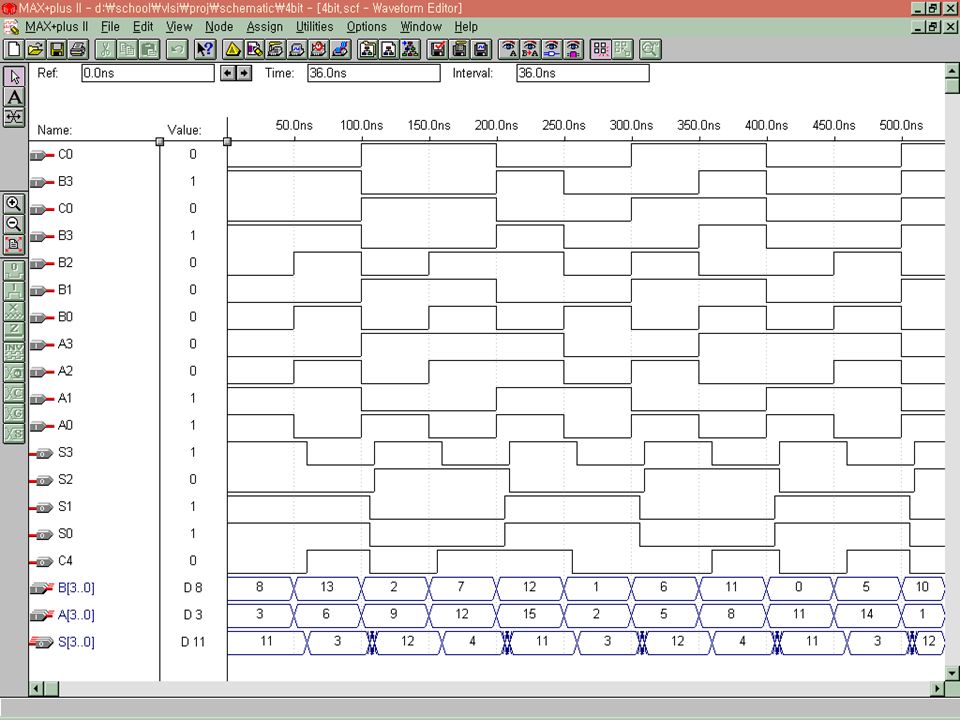Open the MAX+plus II menu
Screen dimensions: 960x720
[x=56, y=27]
